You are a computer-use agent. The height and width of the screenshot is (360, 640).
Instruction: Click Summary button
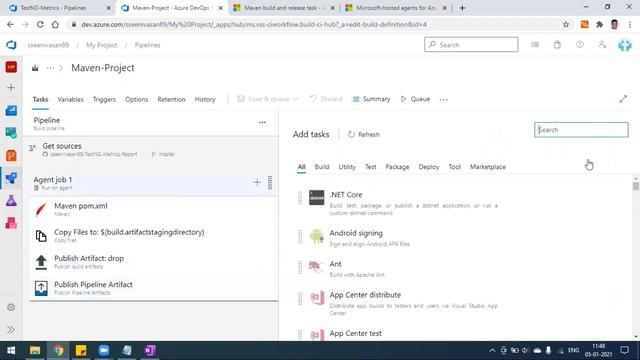(x=371, y=99)
